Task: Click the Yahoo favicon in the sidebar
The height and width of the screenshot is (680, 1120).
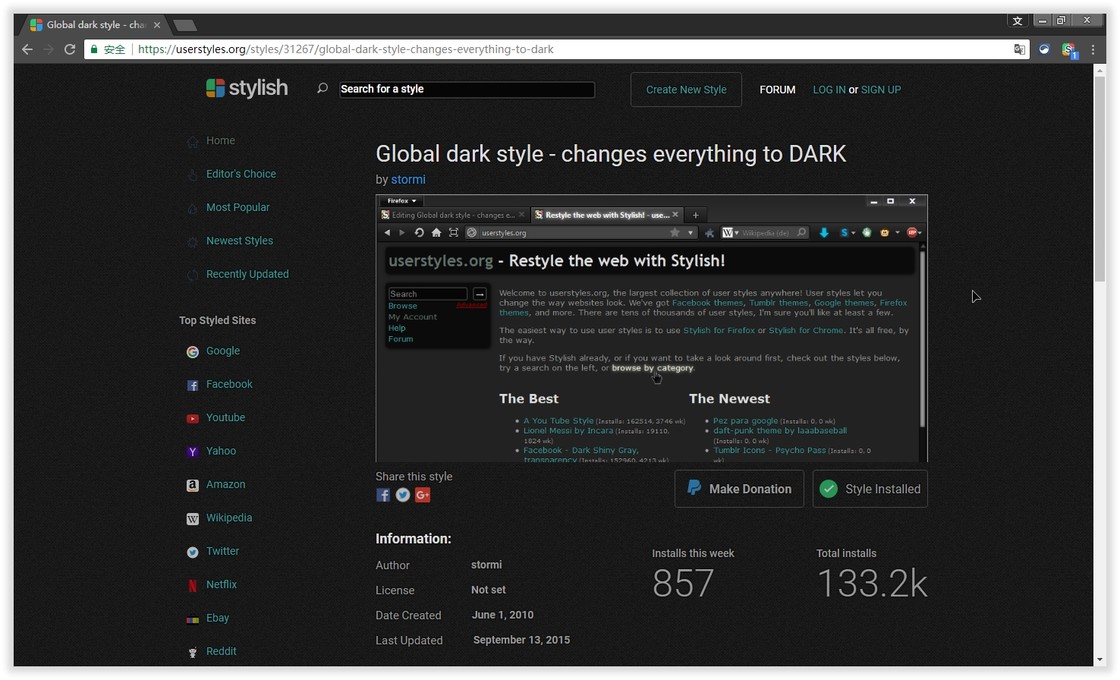Action: point(192,451)
